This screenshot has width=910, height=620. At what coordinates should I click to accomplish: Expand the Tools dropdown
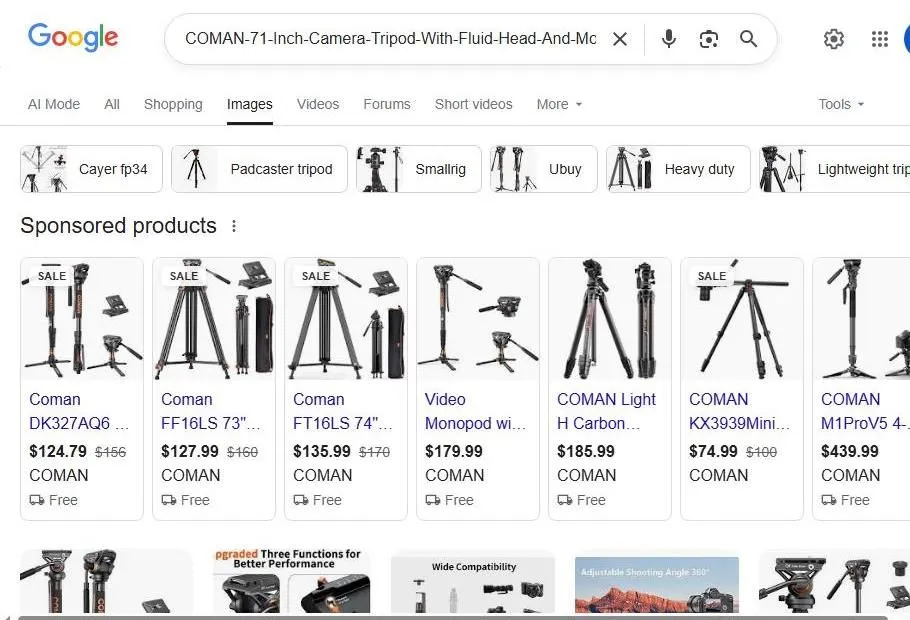pyautogui.click(x=841, y=104)
